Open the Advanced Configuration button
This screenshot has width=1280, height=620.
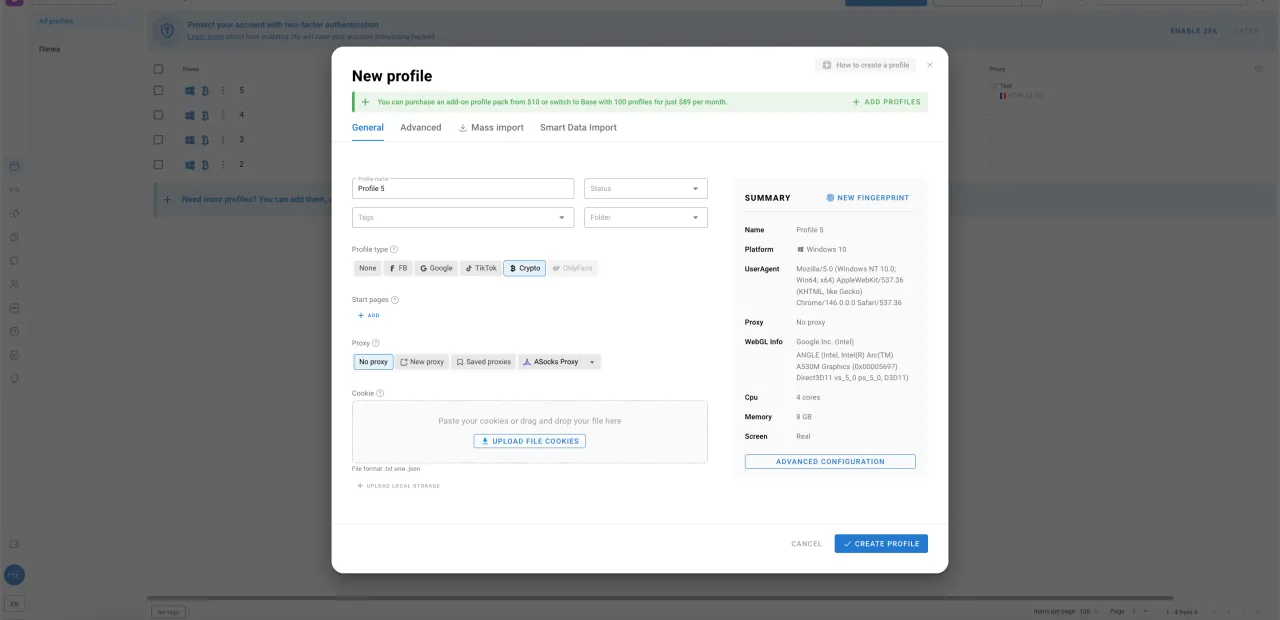(830, 462)
